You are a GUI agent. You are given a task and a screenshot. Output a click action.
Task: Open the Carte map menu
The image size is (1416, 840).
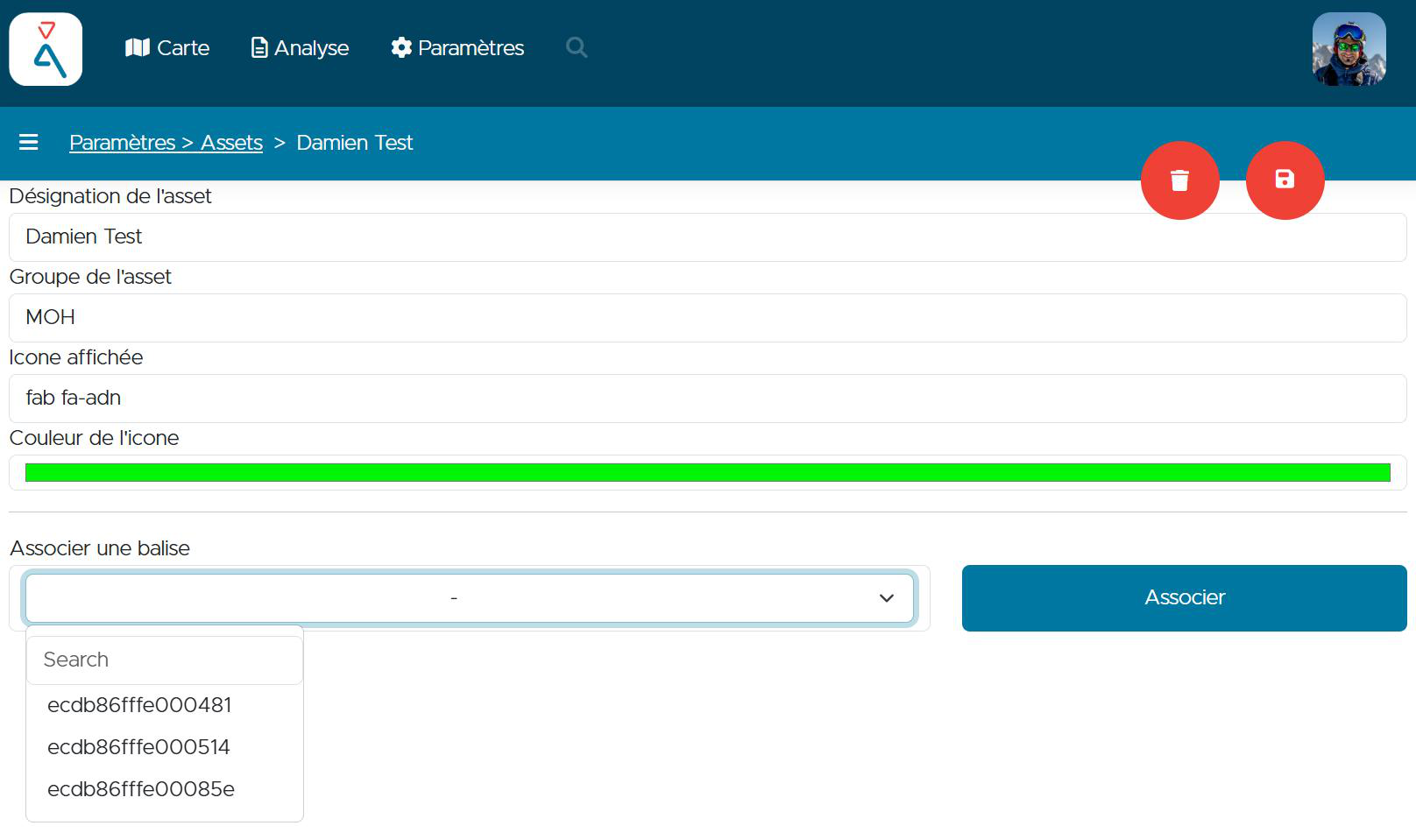[x=167, y=47]
